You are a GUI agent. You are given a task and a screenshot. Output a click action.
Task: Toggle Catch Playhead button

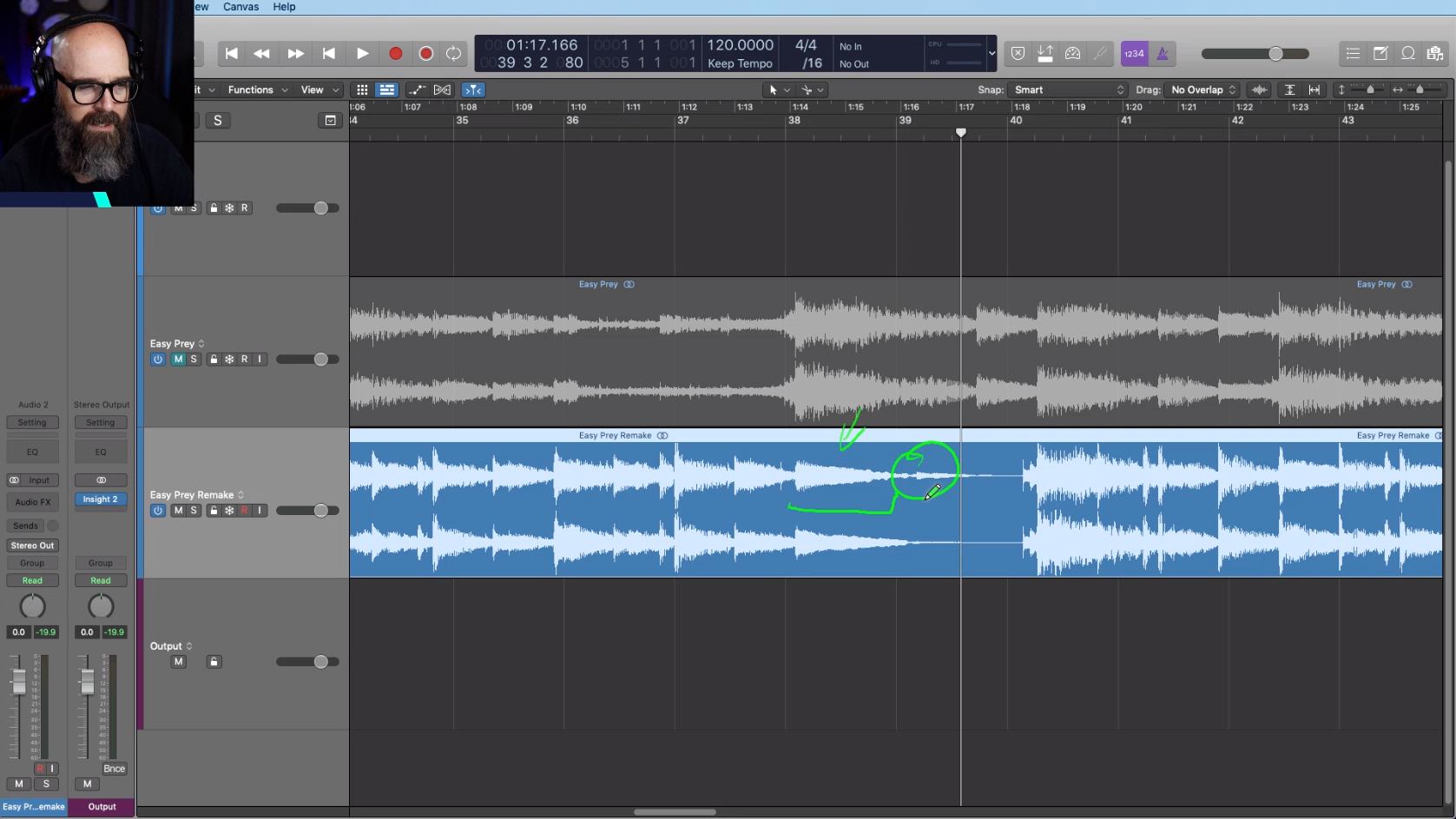[x=473, y=90]
